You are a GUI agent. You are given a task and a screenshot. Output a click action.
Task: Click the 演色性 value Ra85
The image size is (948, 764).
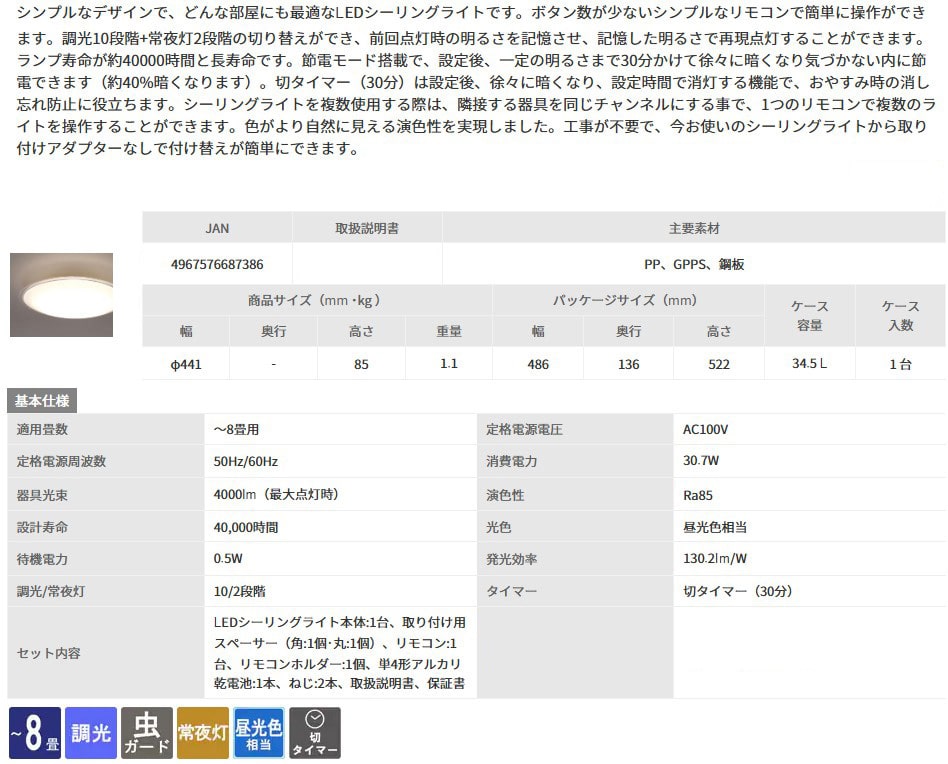[698, 495]
